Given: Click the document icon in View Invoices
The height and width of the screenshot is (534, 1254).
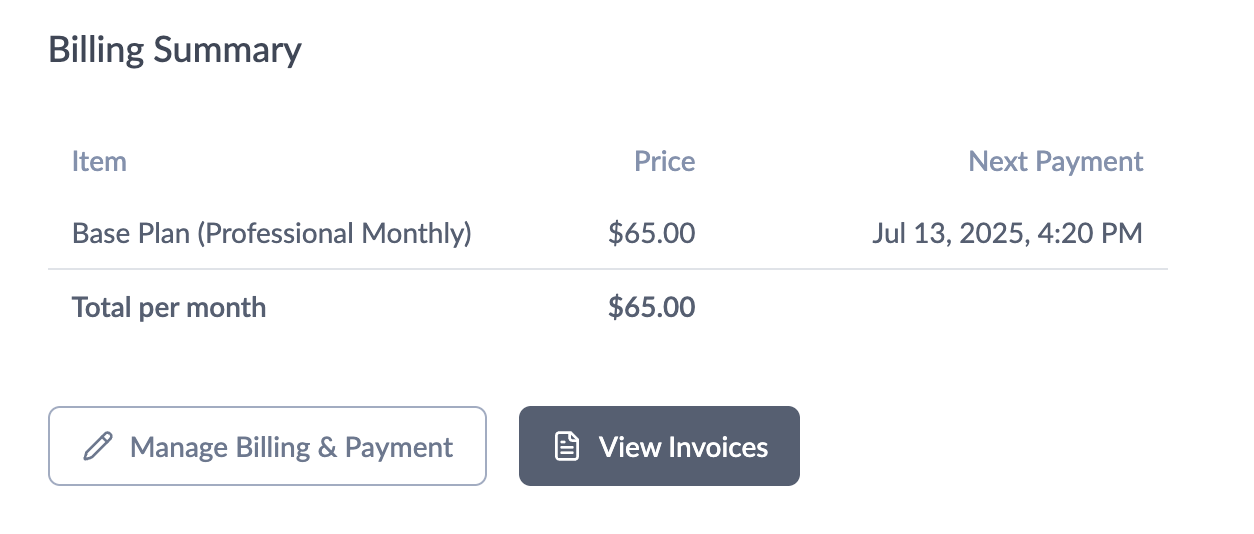Looking at the screenshot, I should (567, 446).
